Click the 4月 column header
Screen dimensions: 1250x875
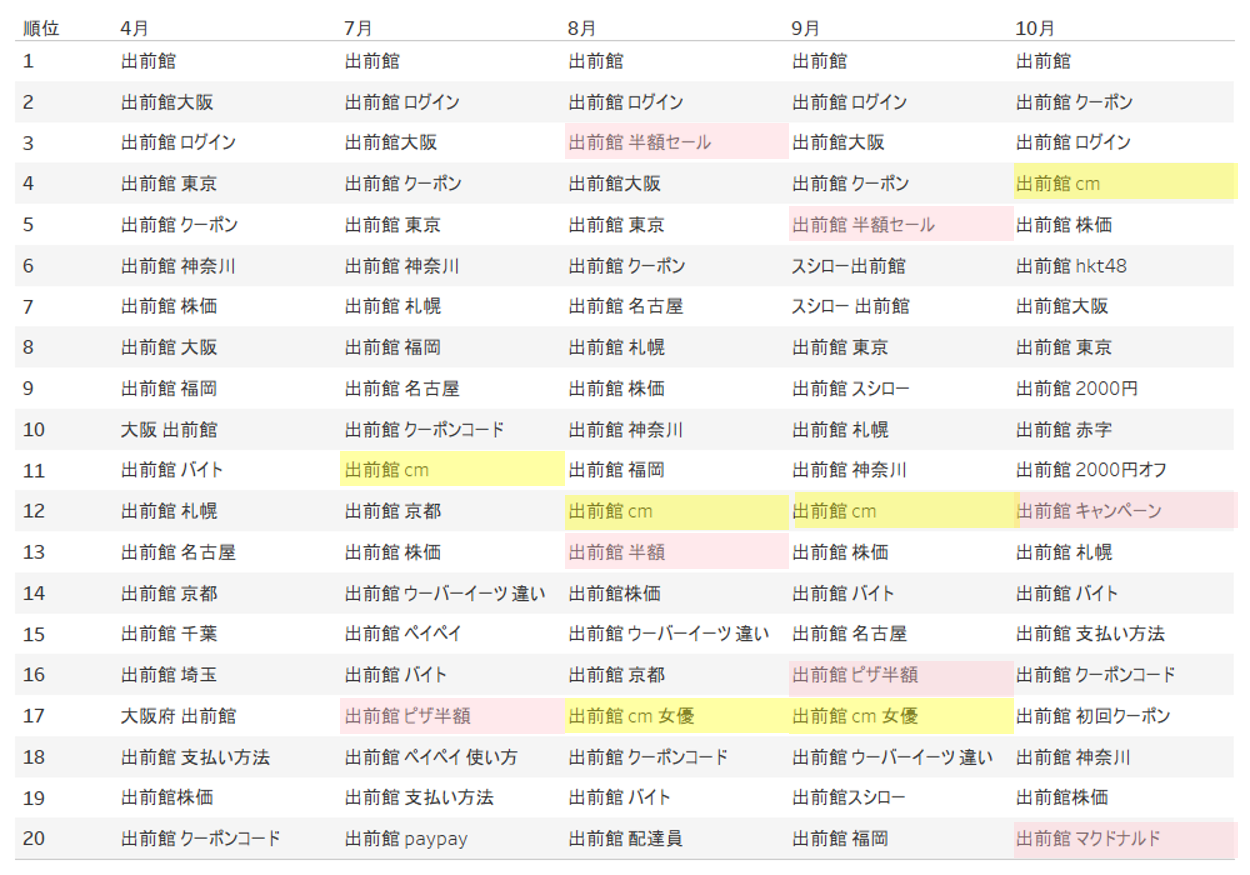point(135,28)
